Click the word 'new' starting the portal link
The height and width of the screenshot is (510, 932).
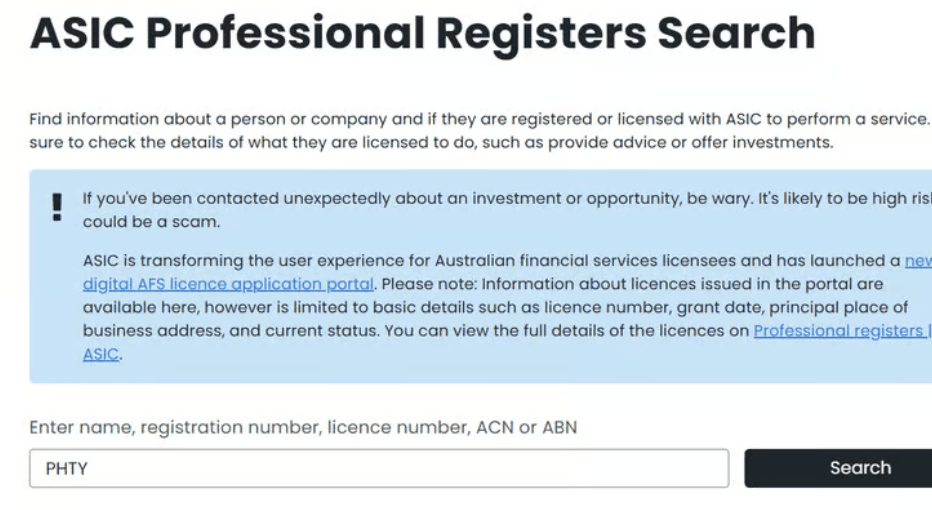[917, 261]
